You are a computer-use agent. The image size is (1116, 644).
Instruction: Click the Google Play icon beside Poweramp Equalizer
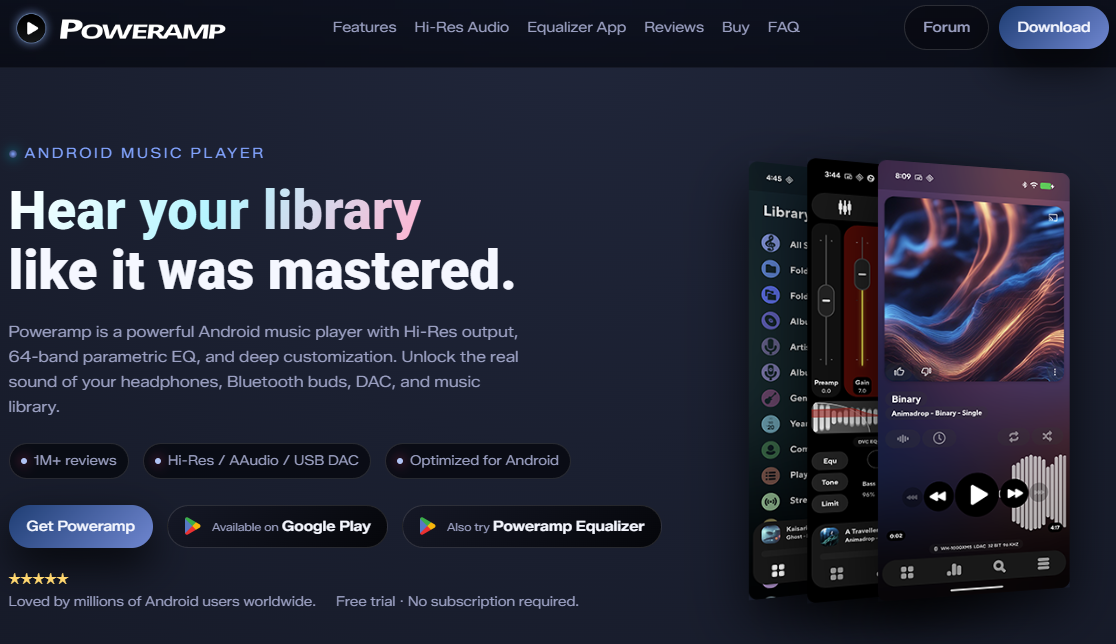pyautogui.click(x=427, y=526)
